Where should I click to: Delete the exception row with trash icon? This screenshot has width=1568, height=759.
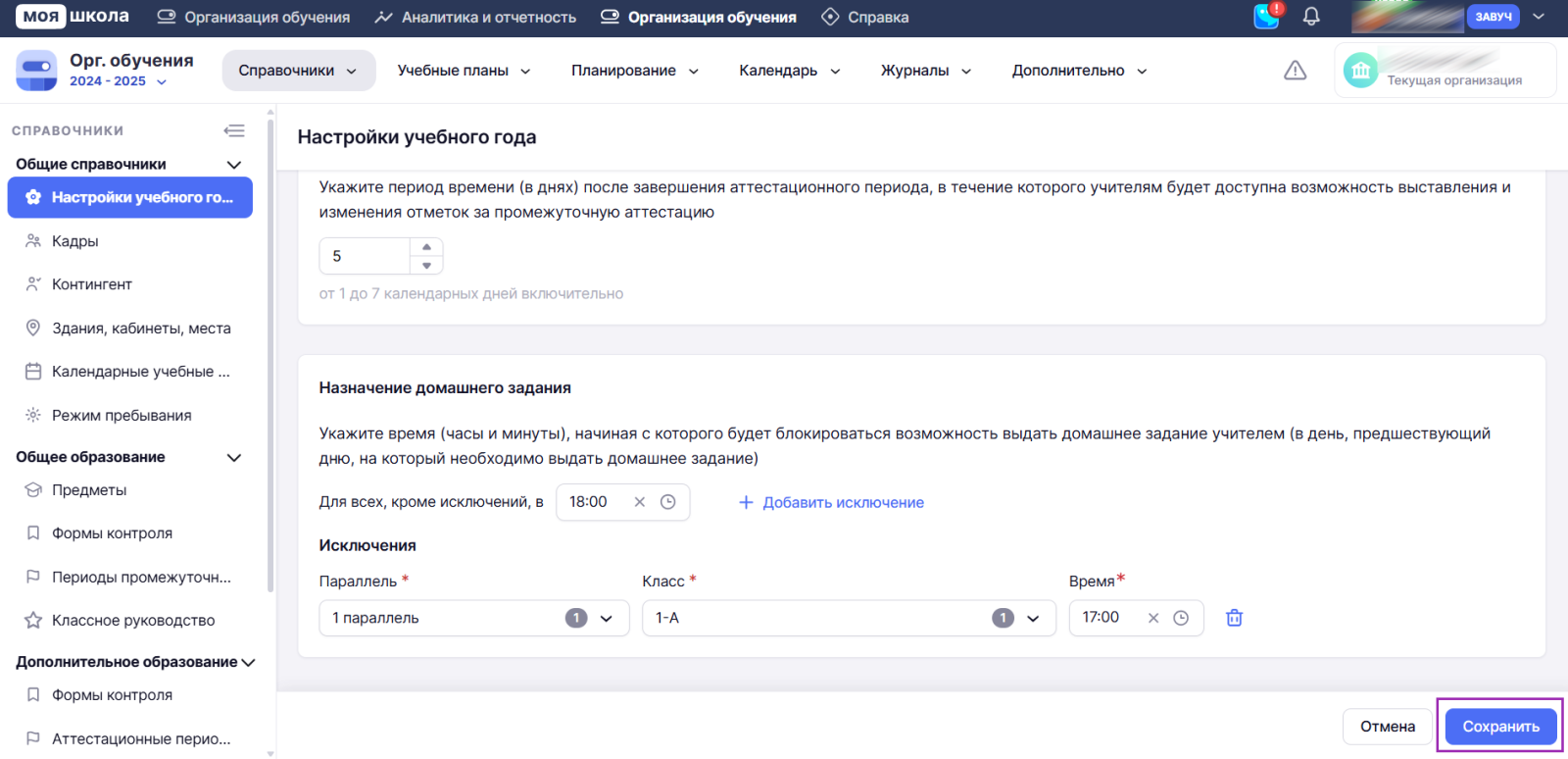coord(1234,618)
